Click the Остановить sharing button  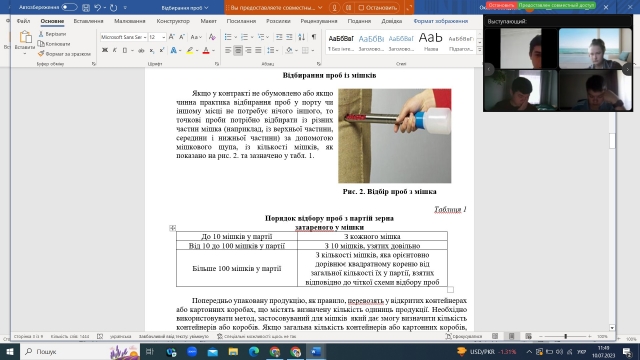pos(377,7)
